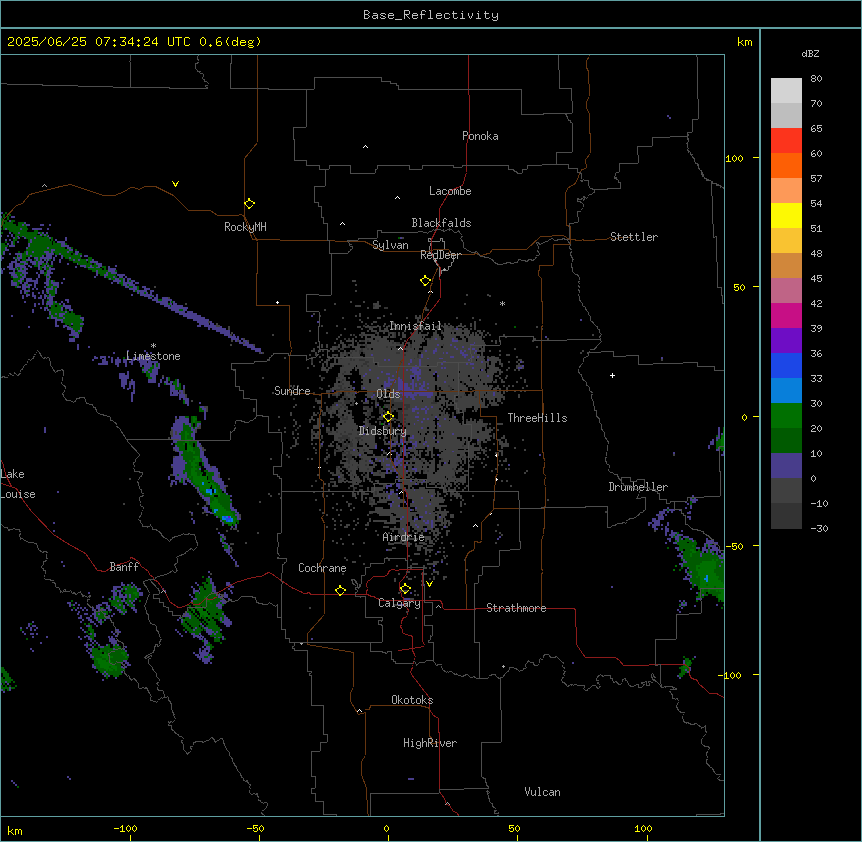
Task: Select the red 65–60 dBZ legend swatch
Action: coord(786,141)
